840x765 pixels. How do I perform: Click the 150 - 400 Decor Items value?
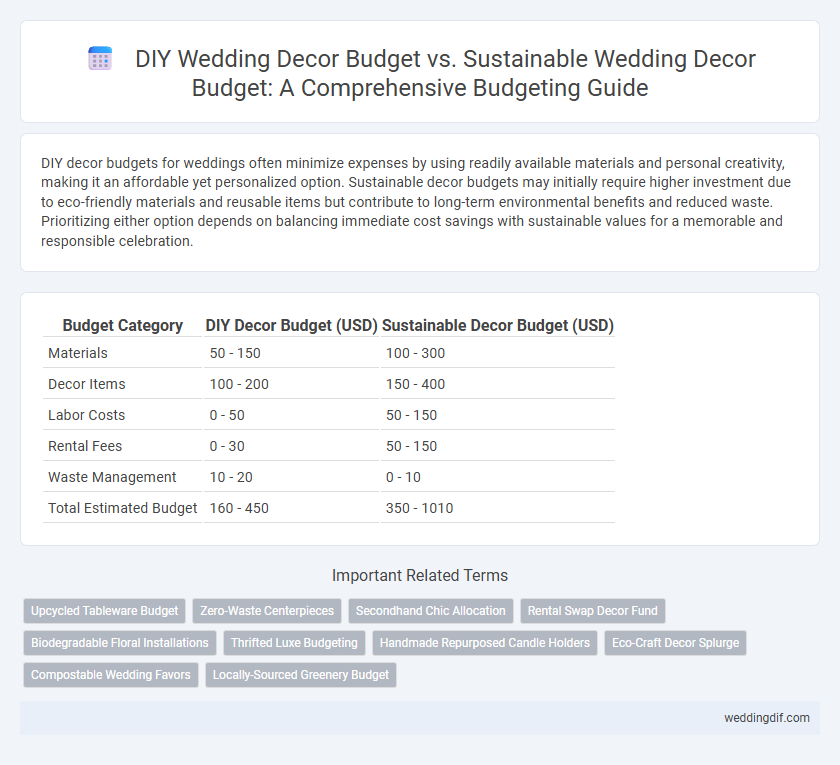[415, 384]
